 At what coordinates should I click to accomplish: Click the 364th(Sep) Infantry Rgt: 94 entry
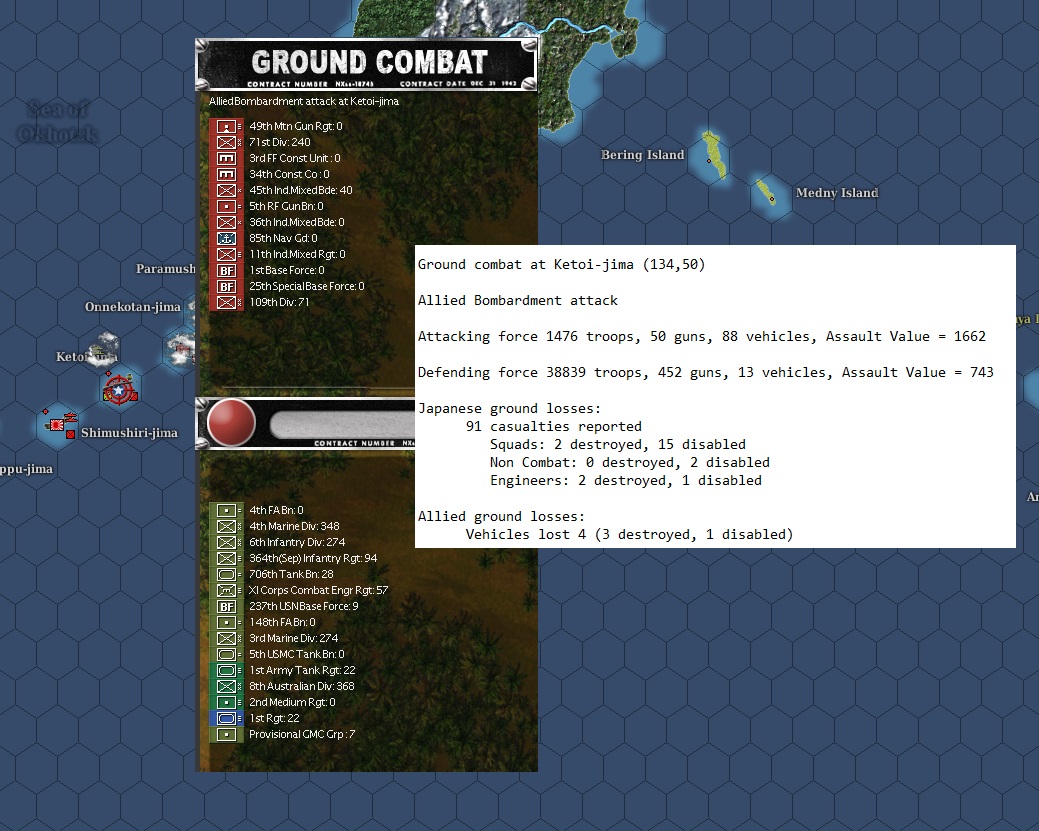(x=313, y=558)
